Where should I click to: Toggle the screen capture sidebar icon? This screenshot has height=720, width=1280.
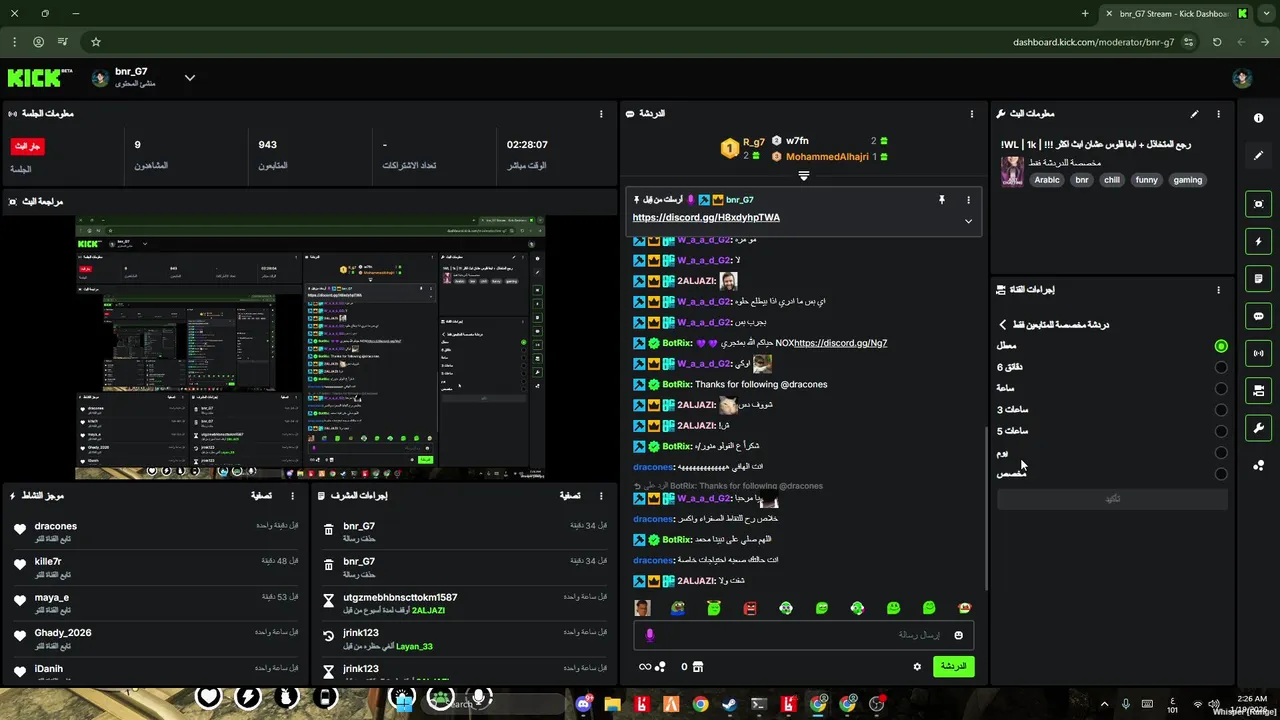coord(1258,204)
